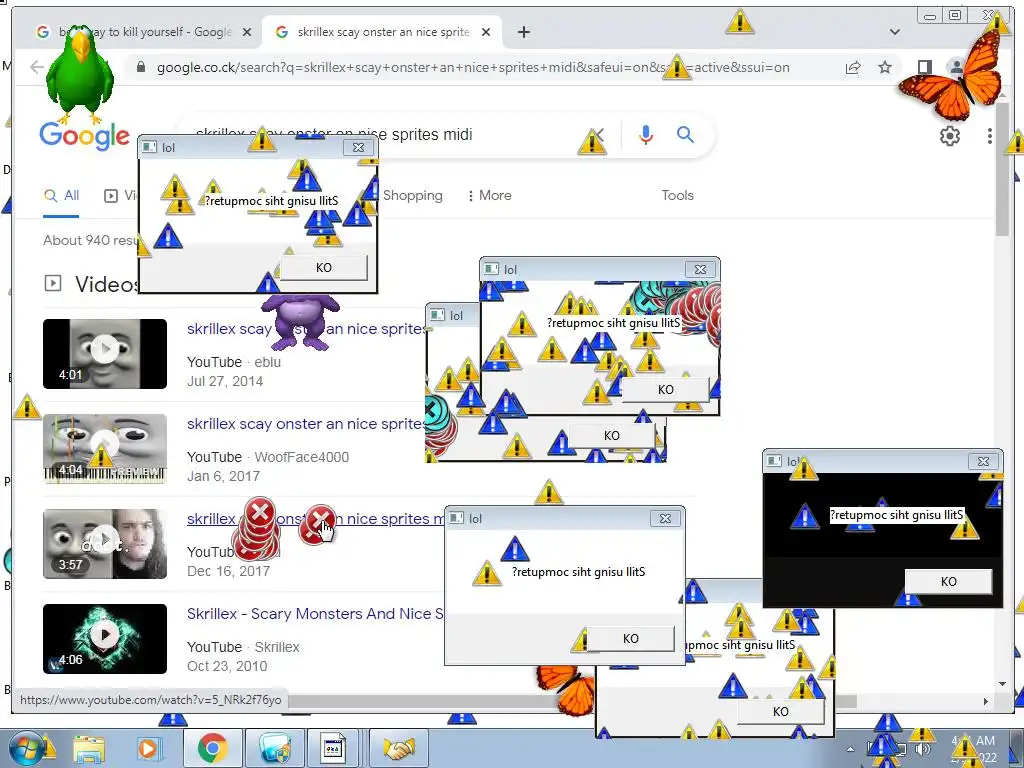Play the WoofFace4000 video thumbnail 4:04

pos(105,448)
